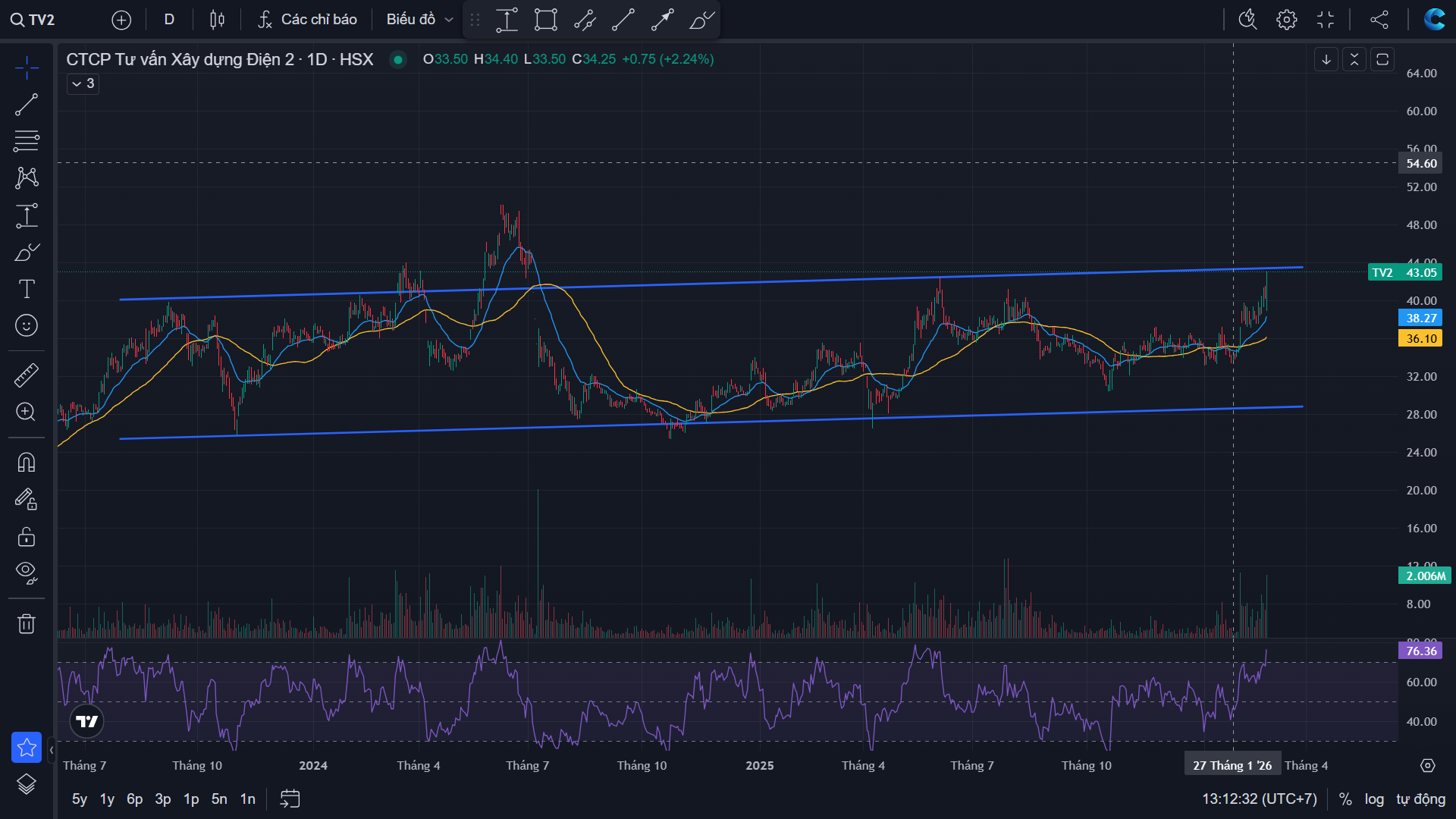Open the D timeframe interval selector
The height and width of the screenshot is (819, 1456).
[x=169, y=20]
